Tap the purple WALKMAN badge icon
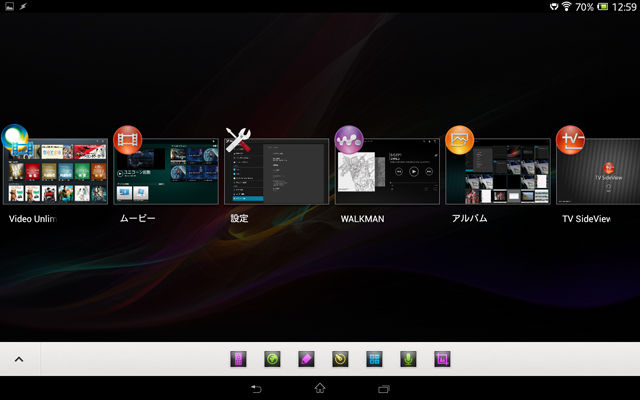640x400 pixels. point(349,140)
